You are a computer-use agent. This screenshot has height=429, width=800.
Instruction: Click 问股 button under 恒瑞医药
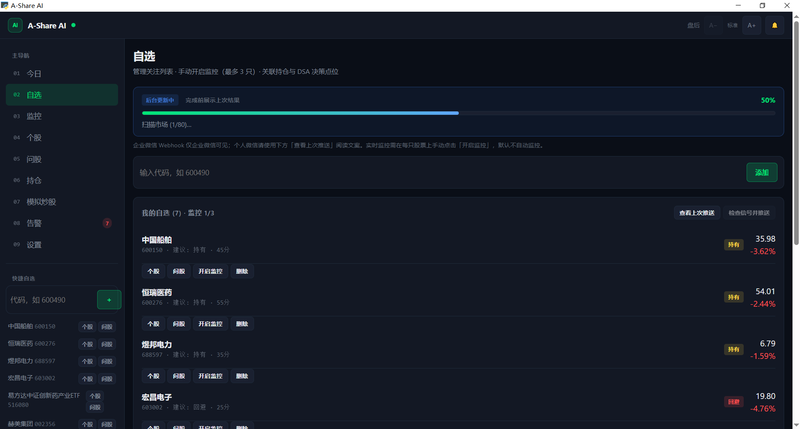(x=179, y=324)
